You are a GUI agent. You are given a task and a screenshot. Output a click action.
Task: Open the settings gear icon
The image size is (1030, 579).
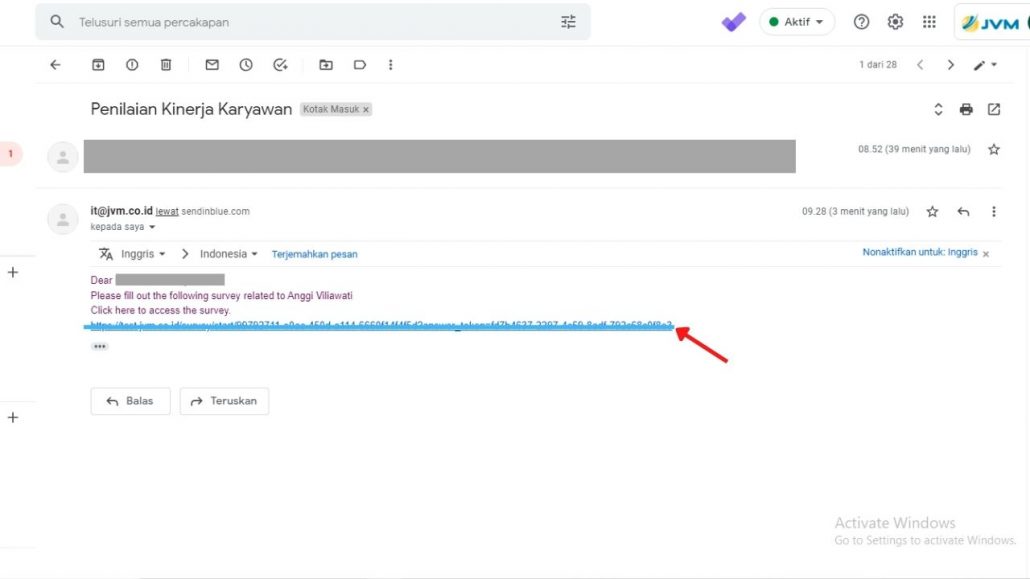[x=895, y=22]
